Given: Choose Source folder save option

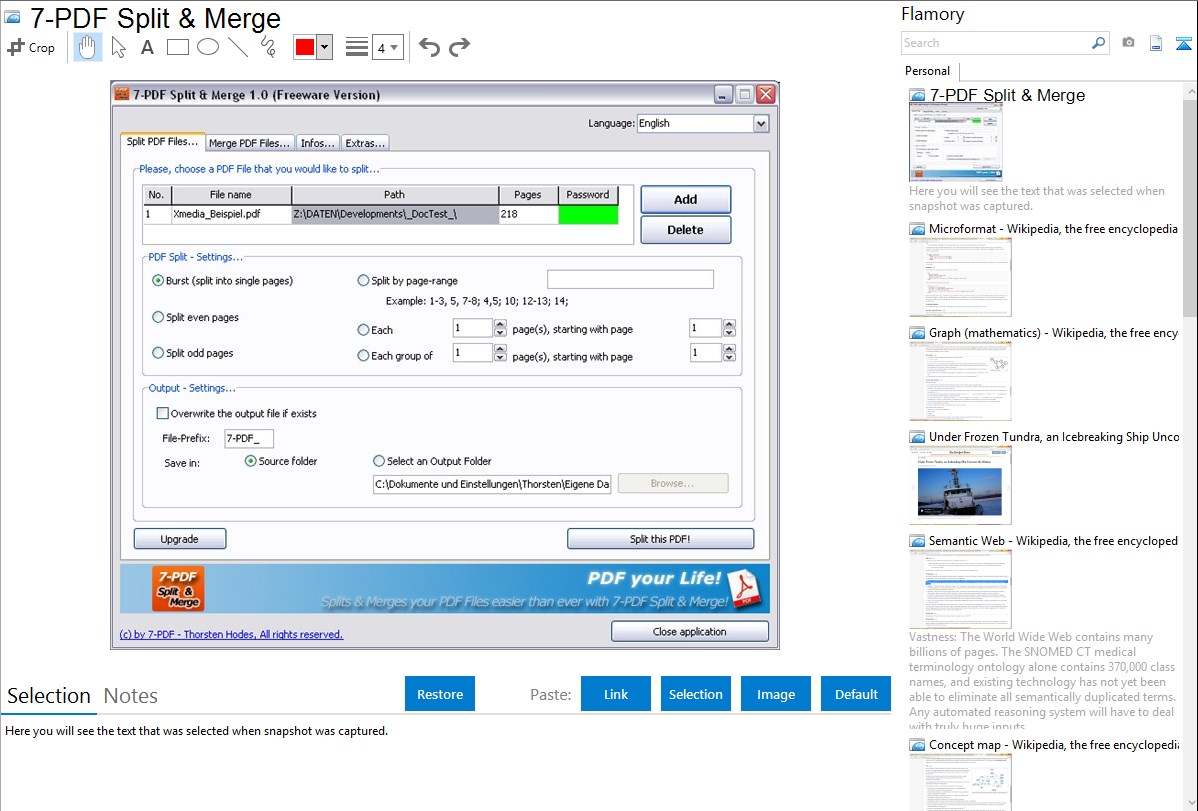Looking at the screenshot, I should [280, 461].
